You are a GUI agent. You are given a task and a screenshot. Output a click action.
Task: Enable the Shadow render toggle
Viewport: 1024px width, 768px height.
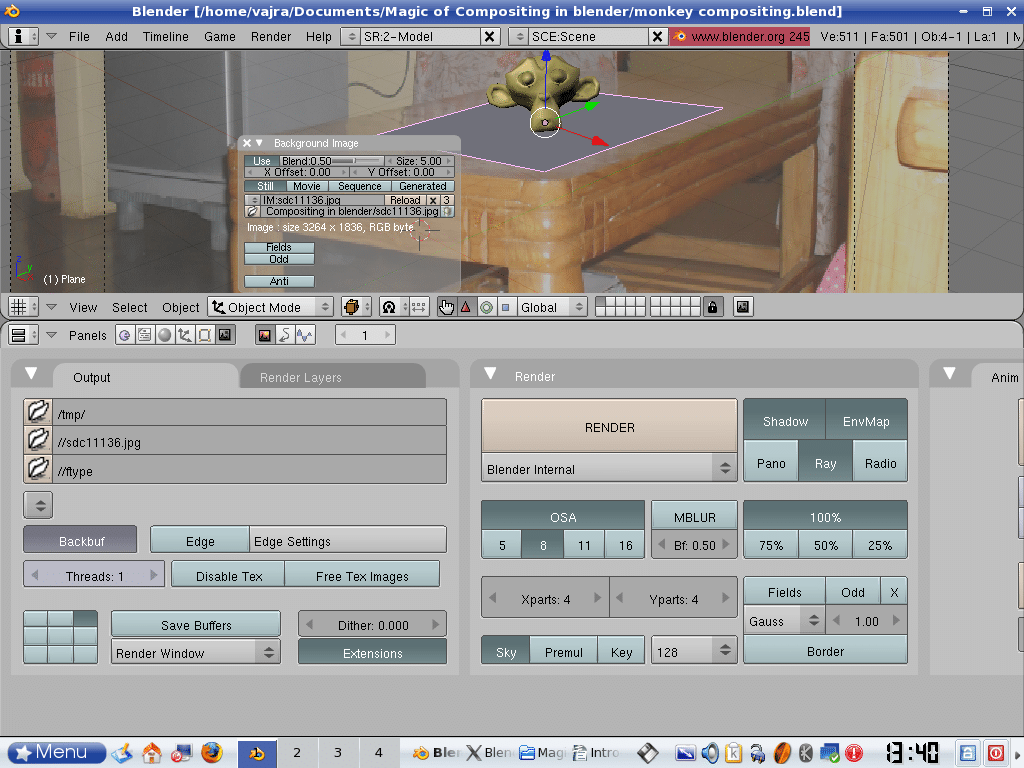[x=785, y=421]
